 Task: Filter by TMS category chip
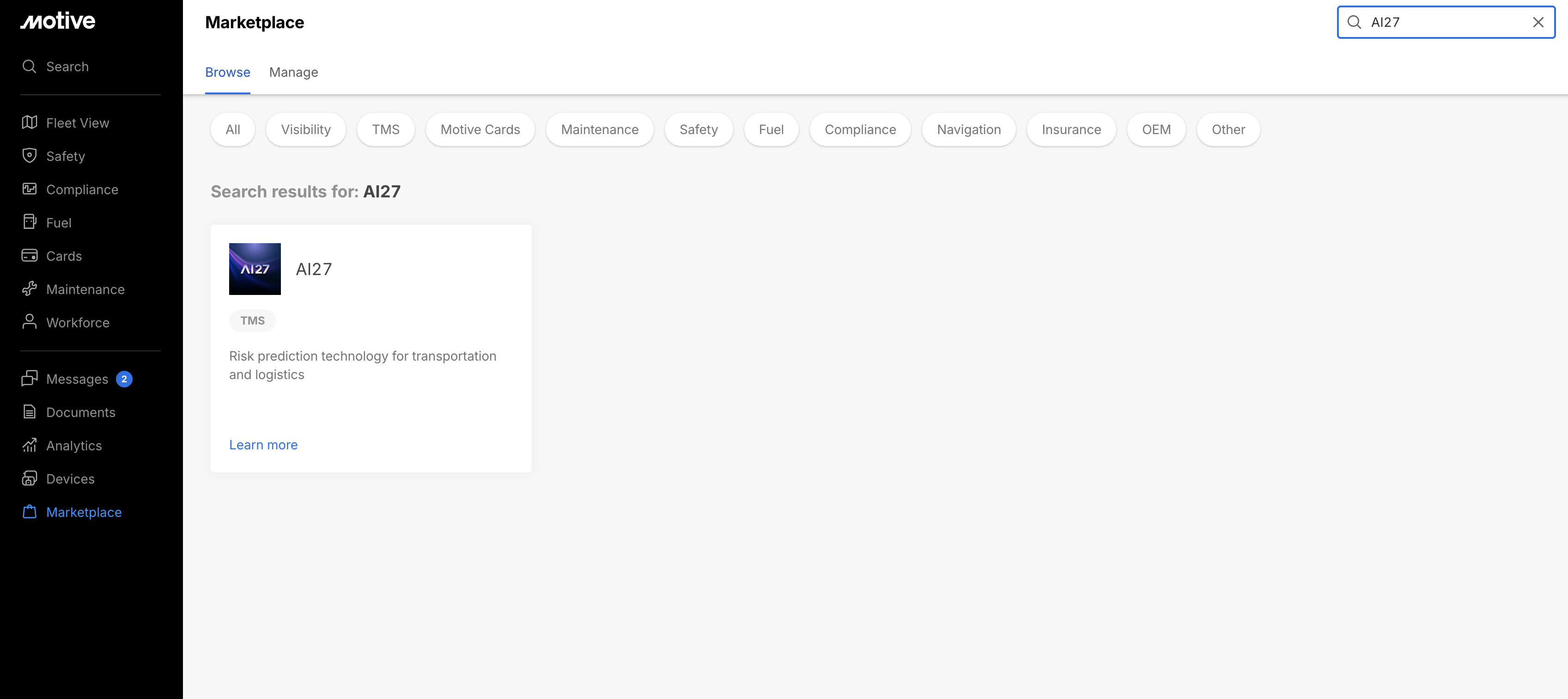[386, 129]
